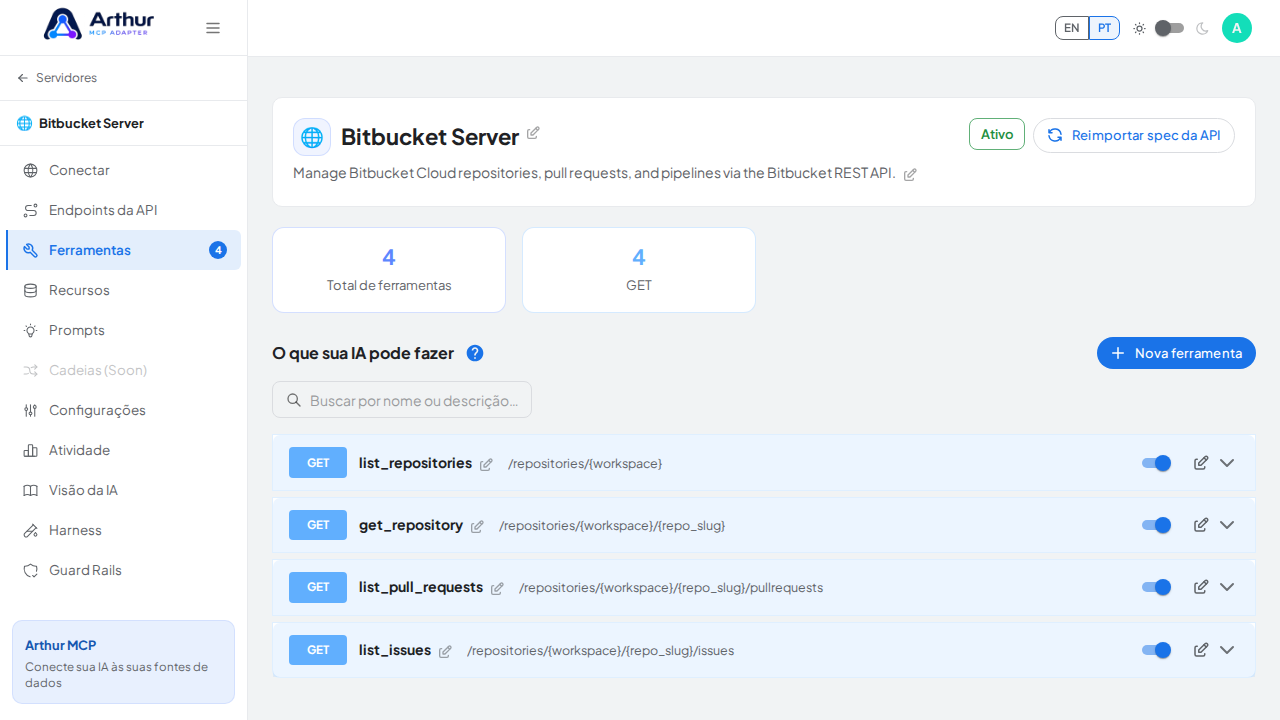Click the globe icon beside Bitbucket Server sidebar title
Image resolution: width=1280 pixels, height=720 pixels.
24,123
